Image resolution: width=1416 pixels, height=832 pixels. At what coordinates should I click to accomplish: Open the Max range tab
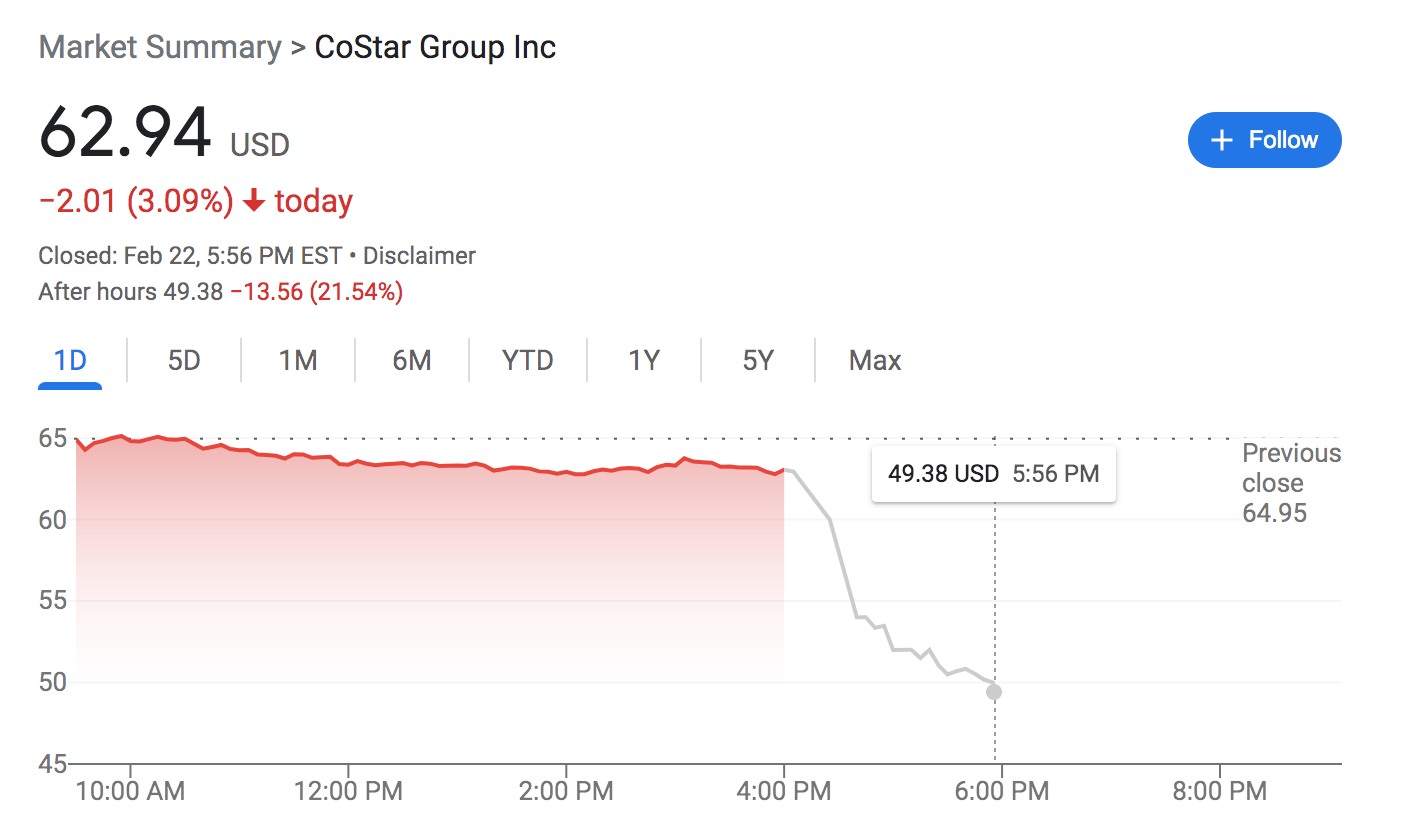click(875, 360)
